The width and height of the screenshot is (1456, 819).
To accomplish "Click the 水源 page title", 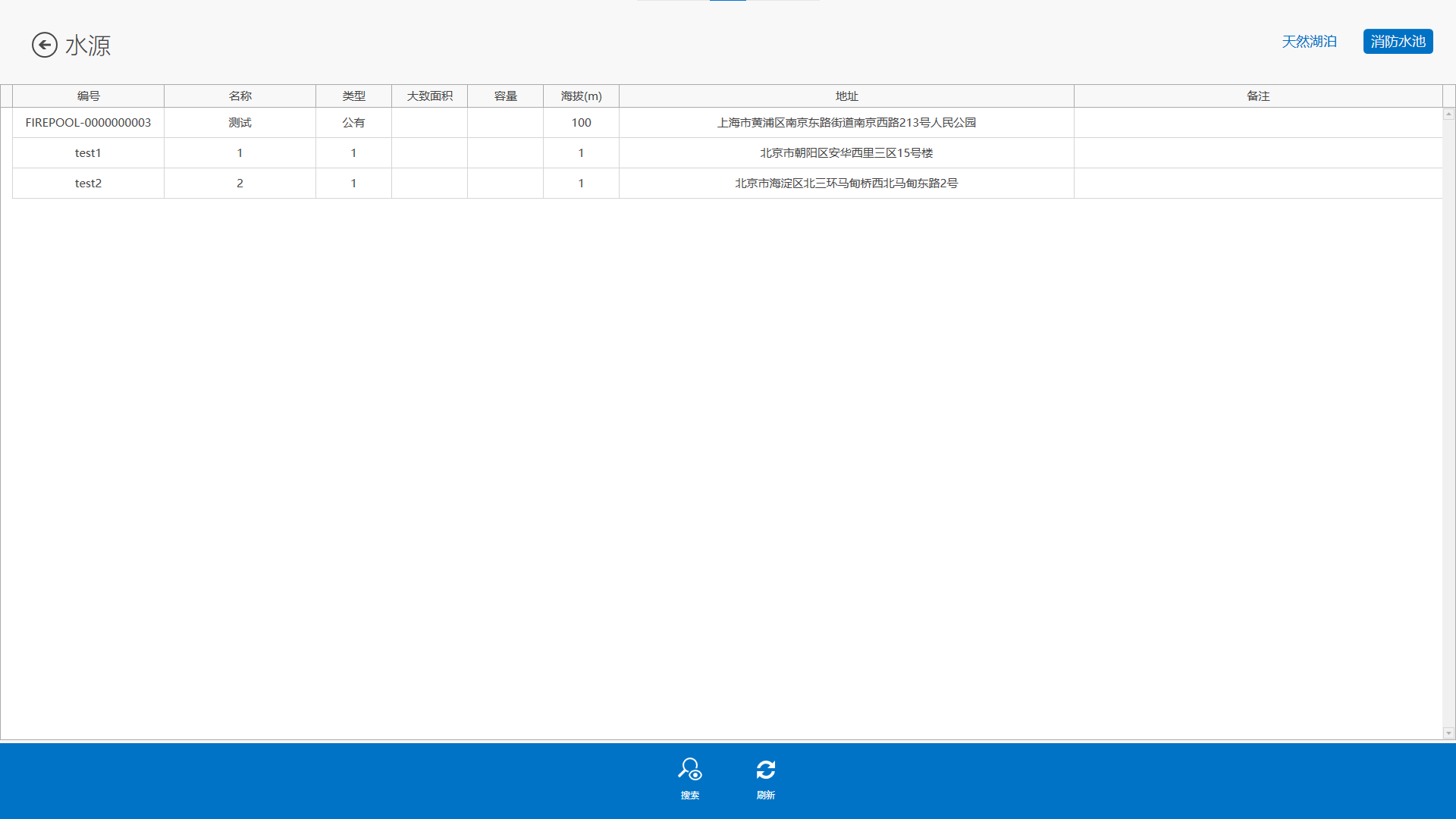I will tap(88, 45).
